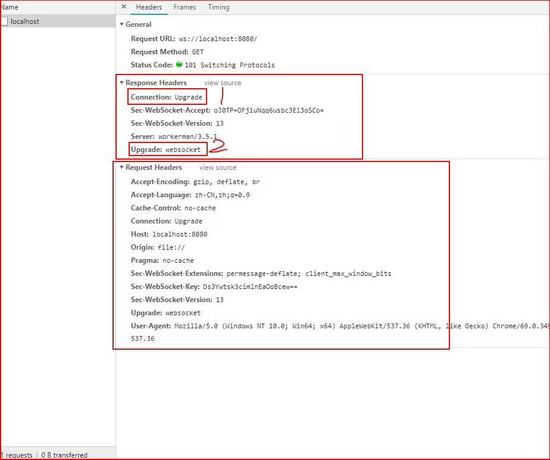This screenshot has width=550, height=460.
Task: Open the Frames tab
Action: 185,7
